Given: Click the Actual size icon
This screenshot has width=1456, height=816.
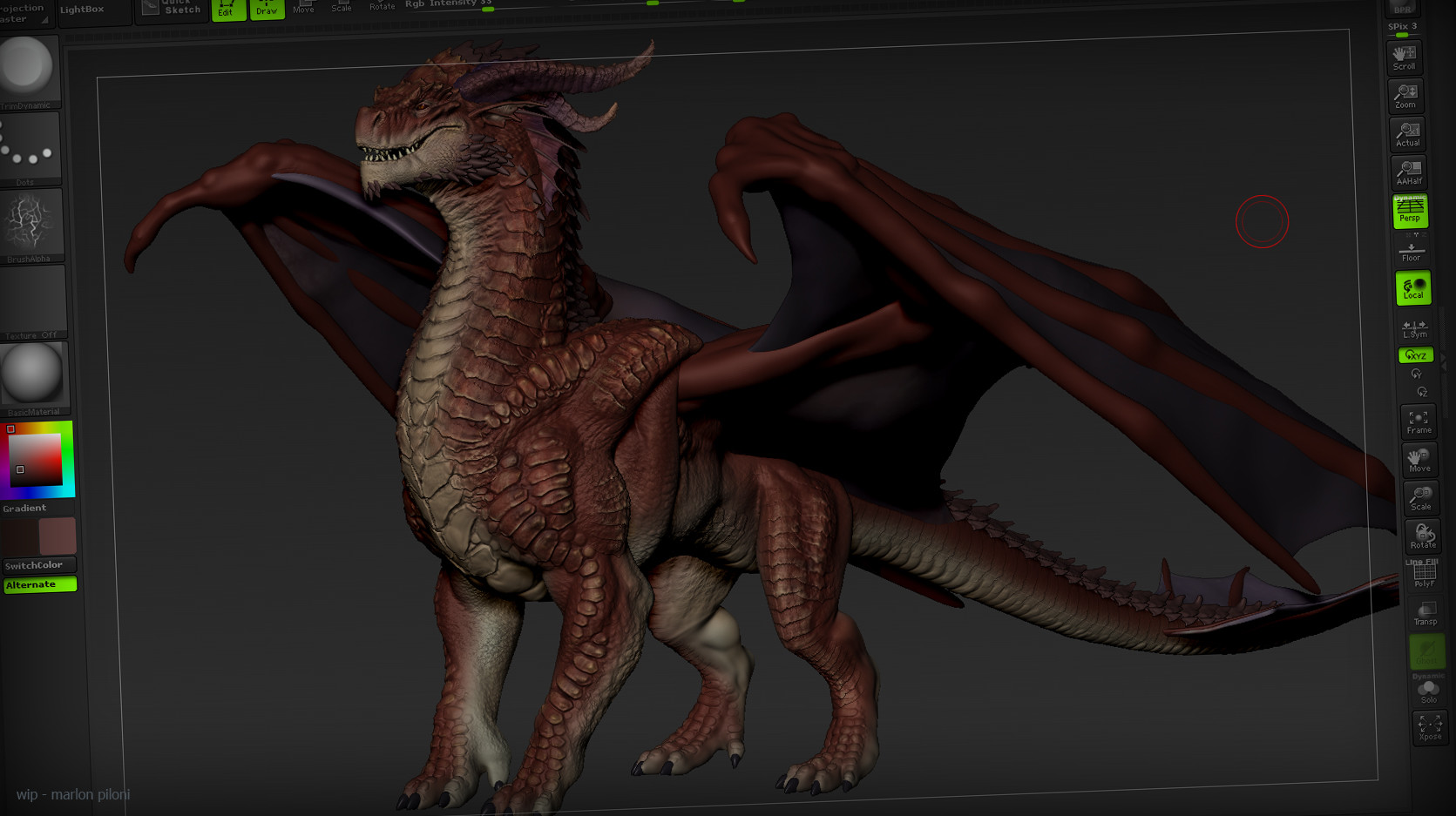Looking at the screenshot, I should (1408, 133).
